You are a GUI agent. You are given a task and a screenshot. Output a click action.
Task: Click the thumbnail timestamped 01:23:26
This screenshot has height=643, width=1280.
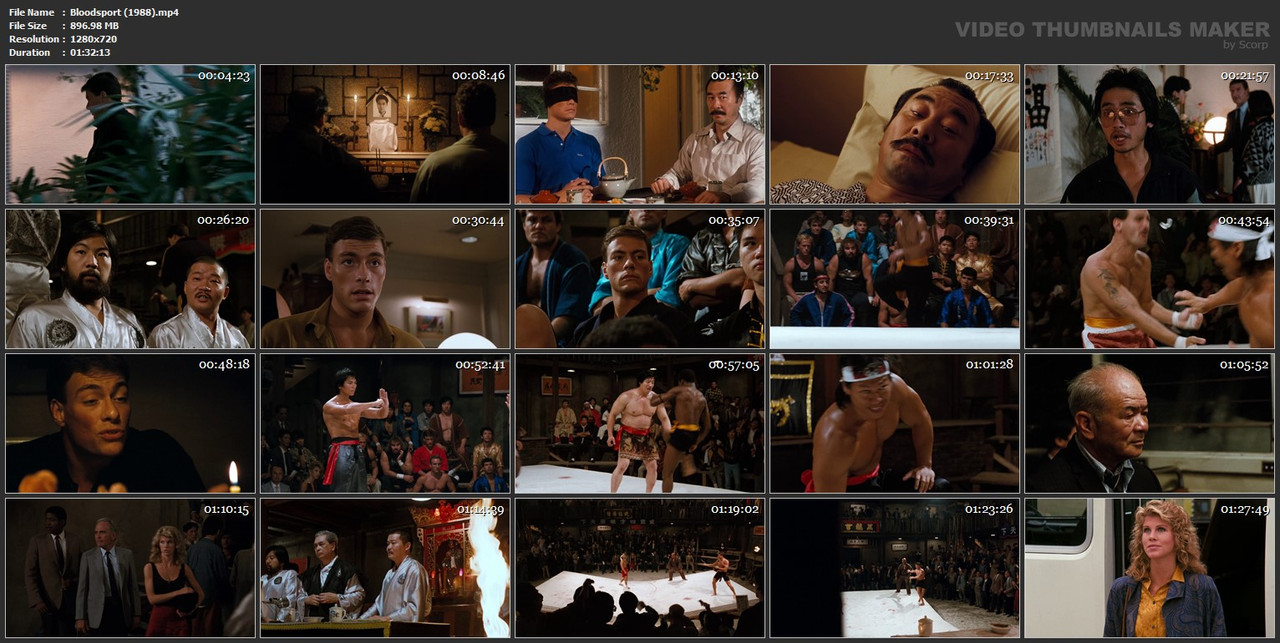(895, 568)
